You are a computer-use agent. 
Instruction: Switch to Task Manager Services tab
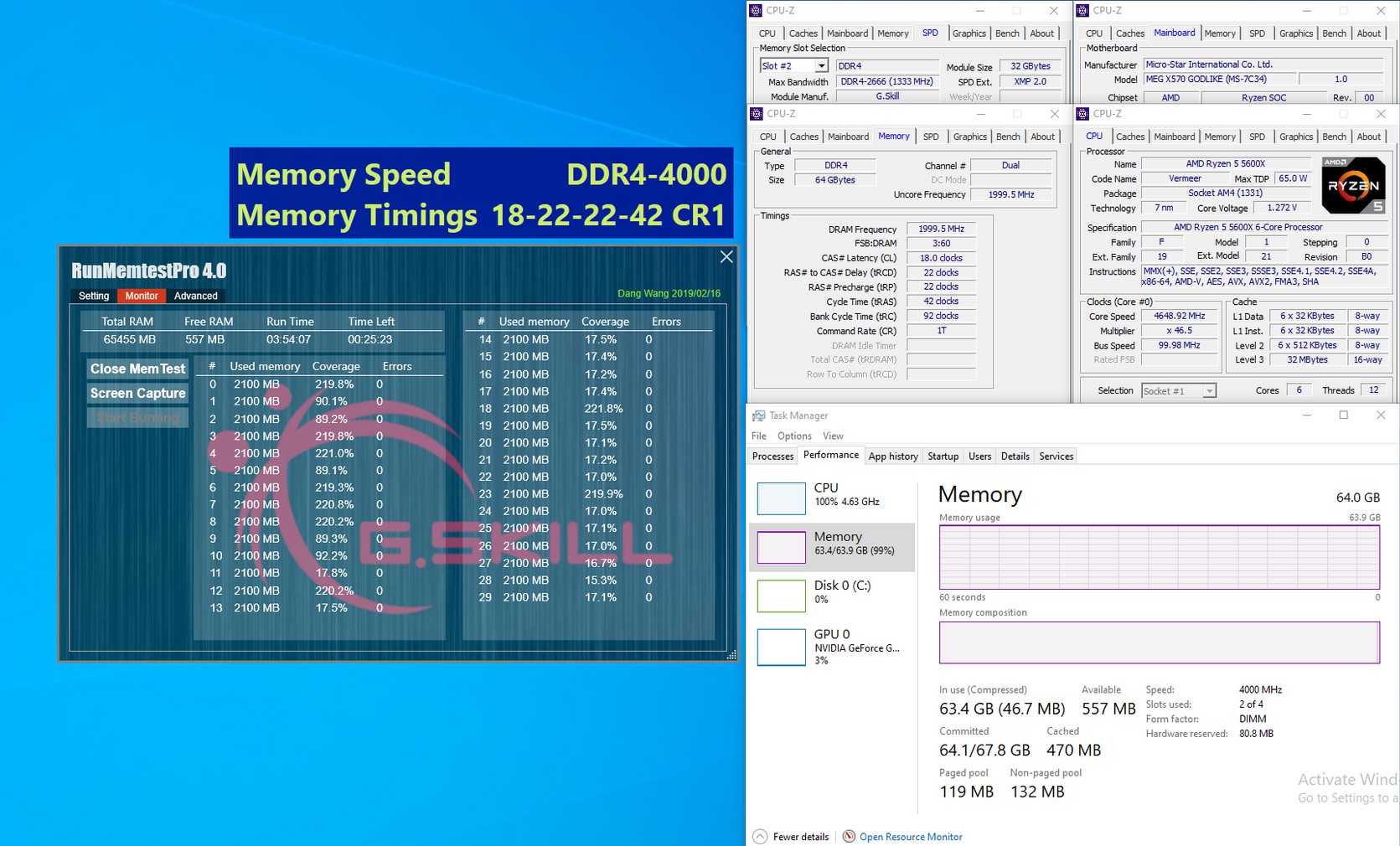click(1056, 457)
